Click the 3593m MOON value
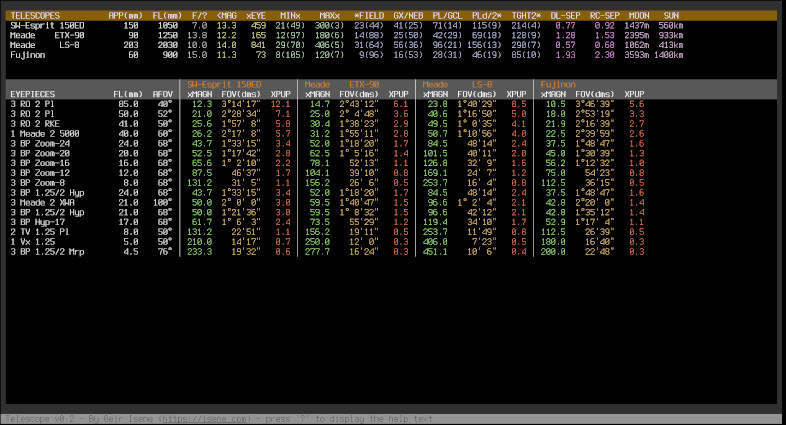 coord(637,55)
